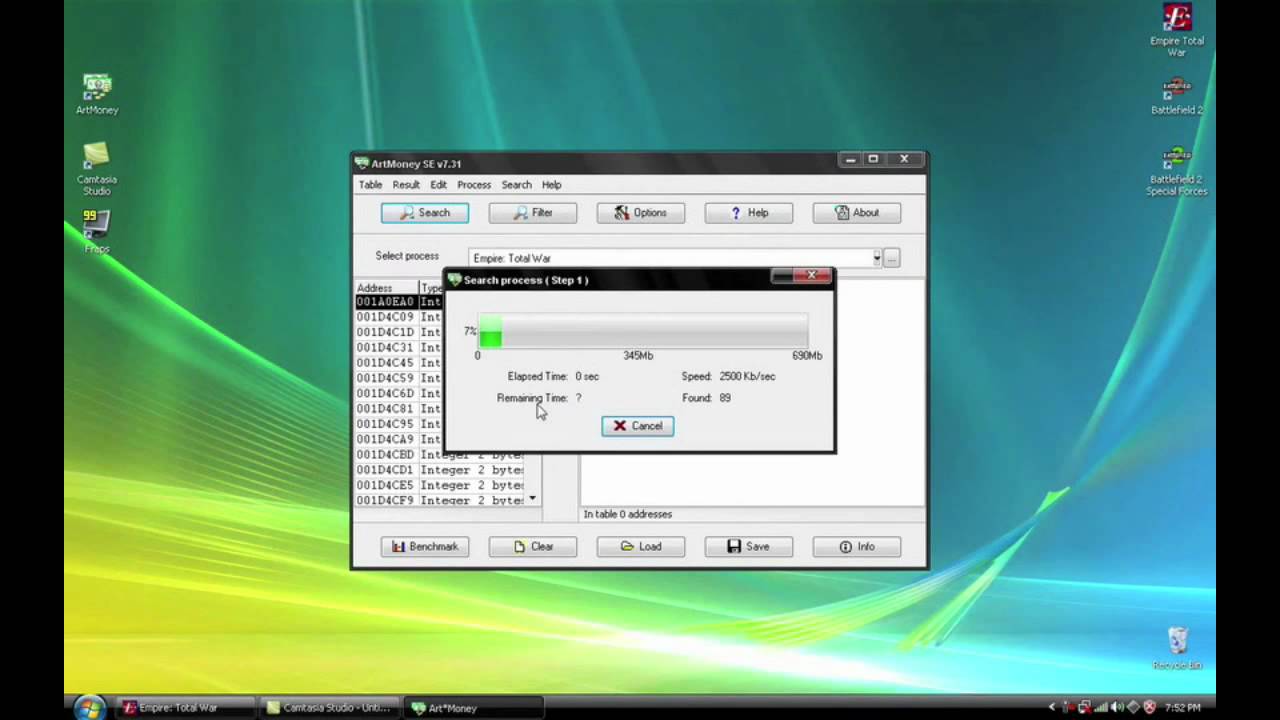Click the taskbar clock showing 7:52 PM
Image resolution: width=1280 pixels, height=720 pixels.
pos(1182,707)
